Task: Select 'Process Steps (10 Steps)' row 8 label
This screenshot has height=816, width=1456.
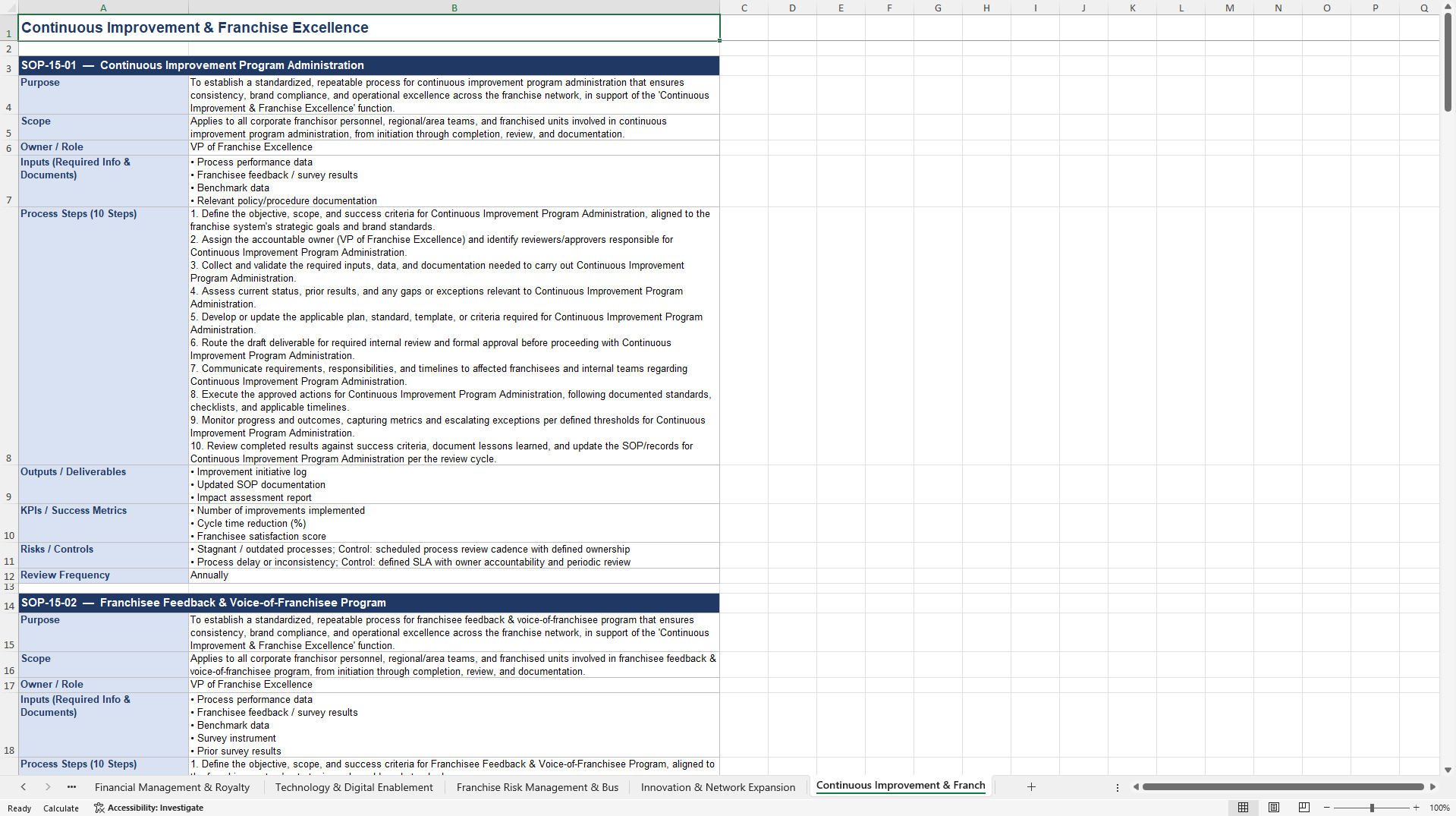Action: 103,336
